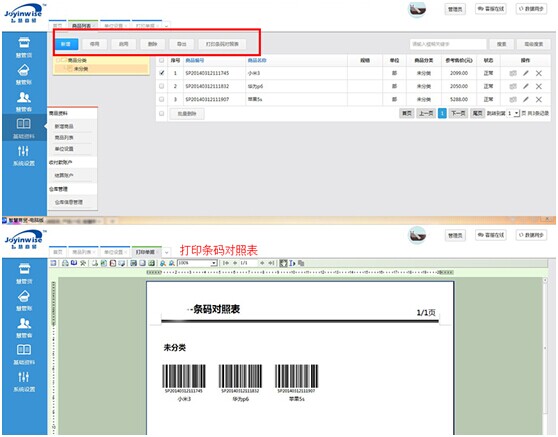Viewport: 558px width, 437px height.
Task: Uncheck the checkbox for row 1 小米3
Action: tap(162, 73)
